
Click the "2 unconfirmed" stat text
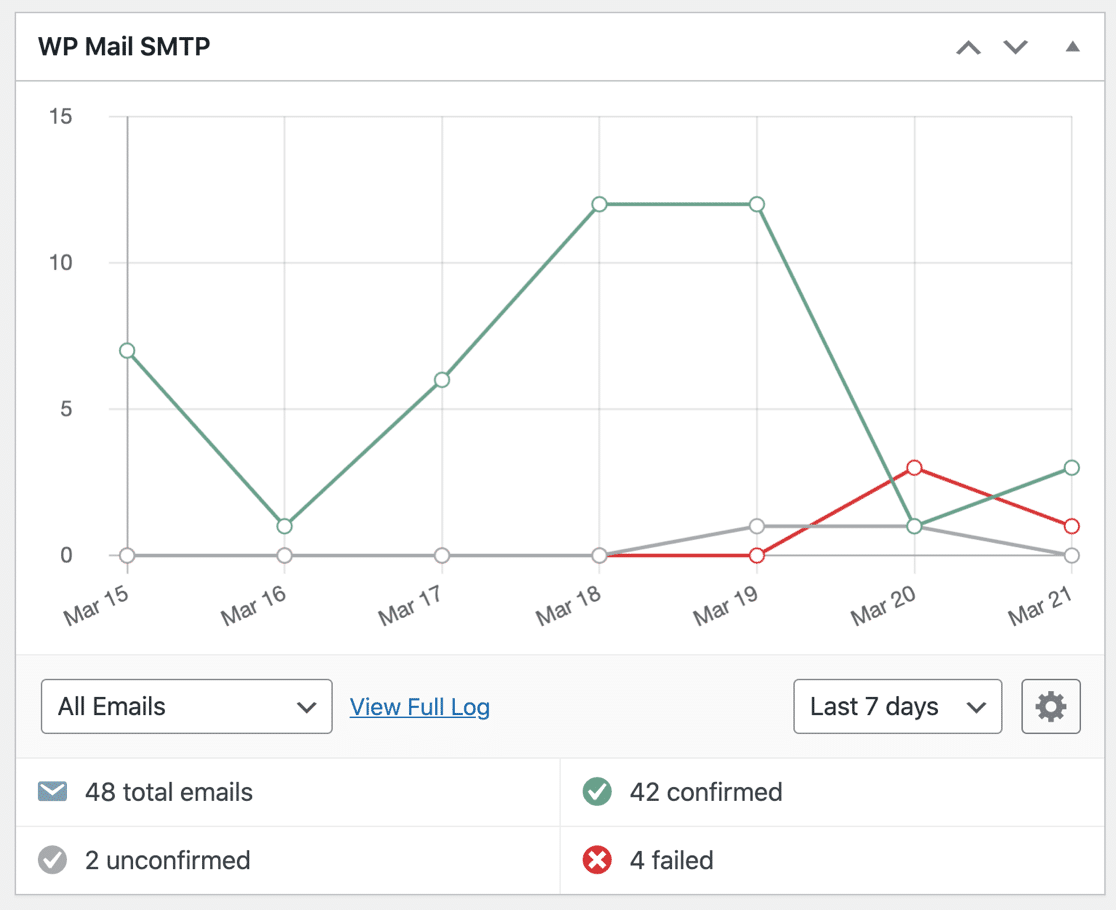[168, 860]
